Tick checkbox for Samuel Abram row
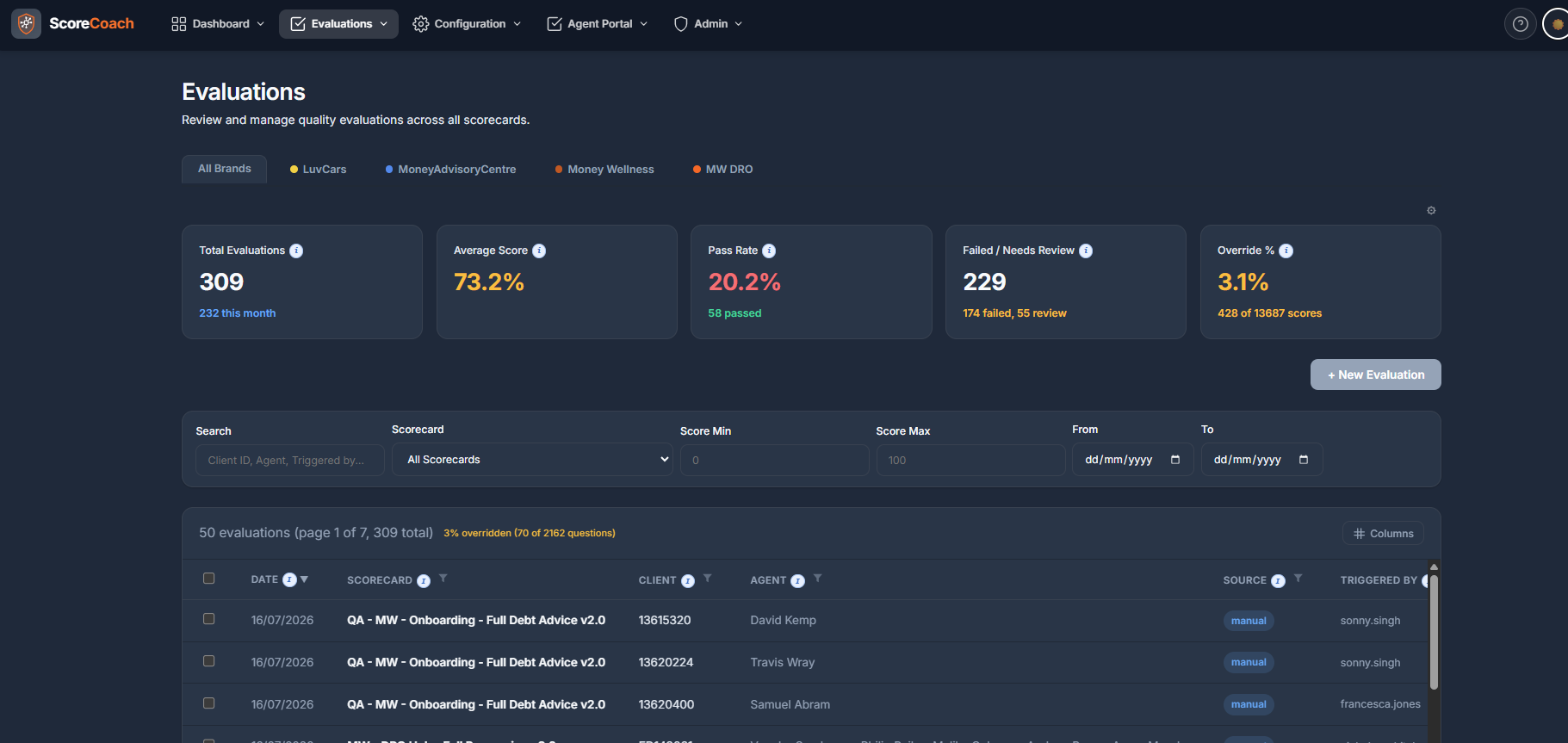Image resolution: width=1568 pixels, height=743 pixels. click(x=208, y=703)
